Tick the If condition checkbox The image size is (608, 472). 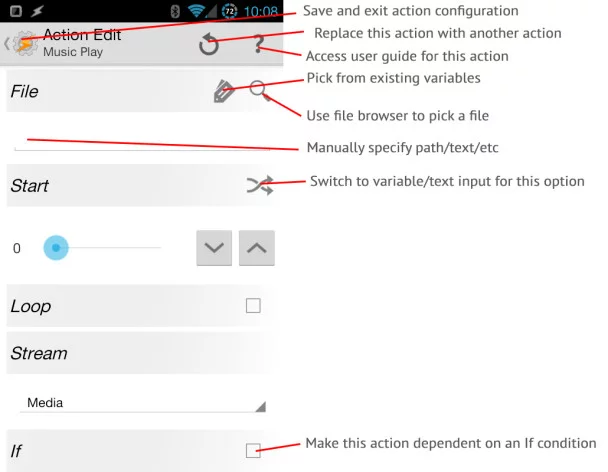click(x=253, y=451)
